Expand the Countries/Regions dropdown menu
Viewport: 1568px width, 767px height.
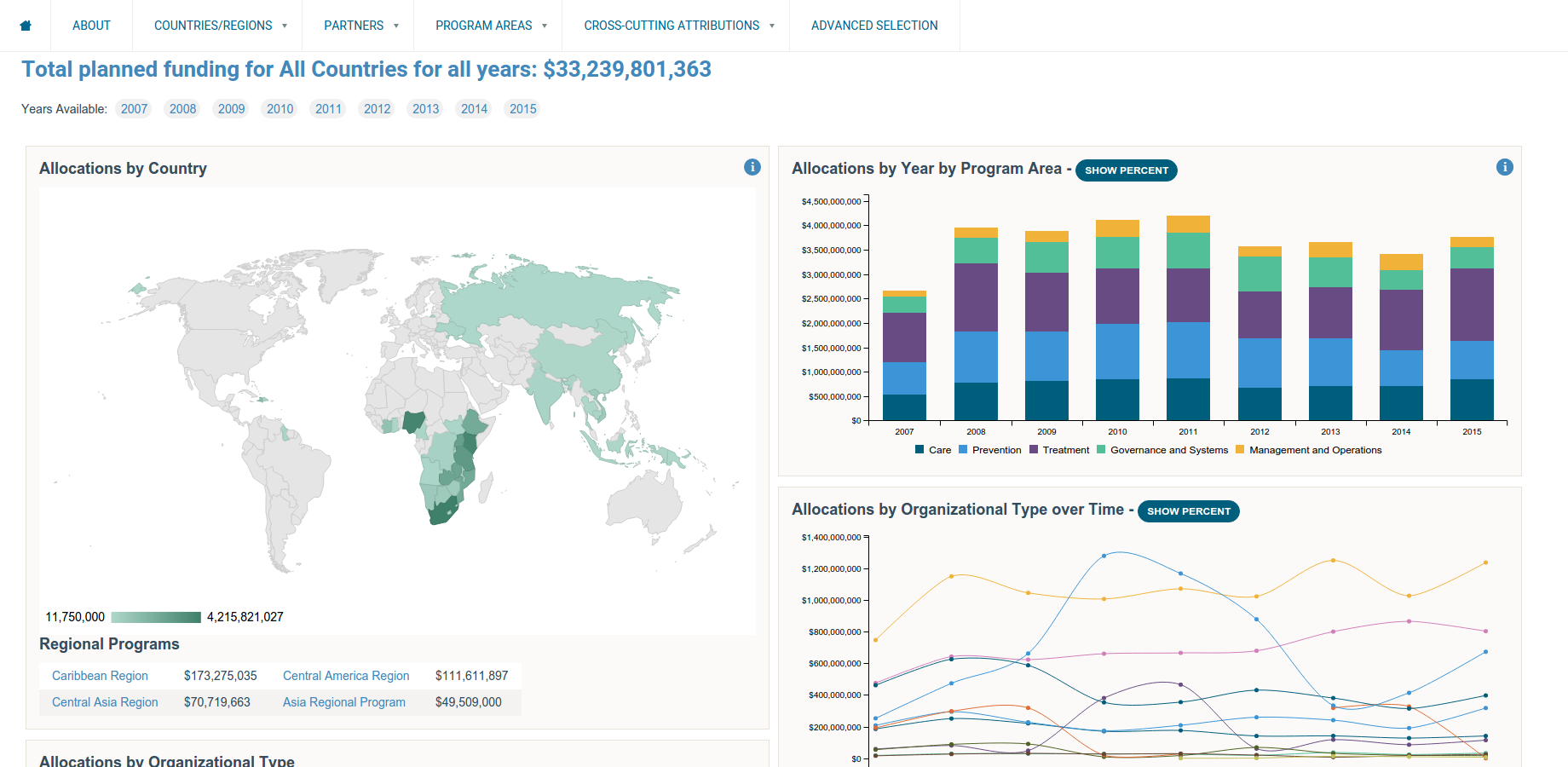click(x=220, y=26)
